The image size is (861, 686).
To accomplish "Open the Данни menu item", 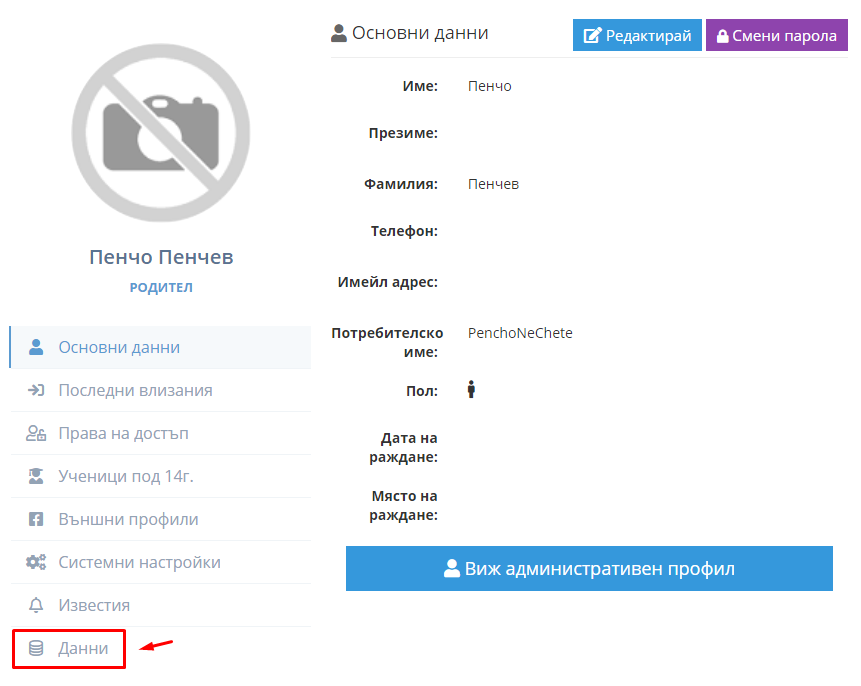I will point(69,649).
